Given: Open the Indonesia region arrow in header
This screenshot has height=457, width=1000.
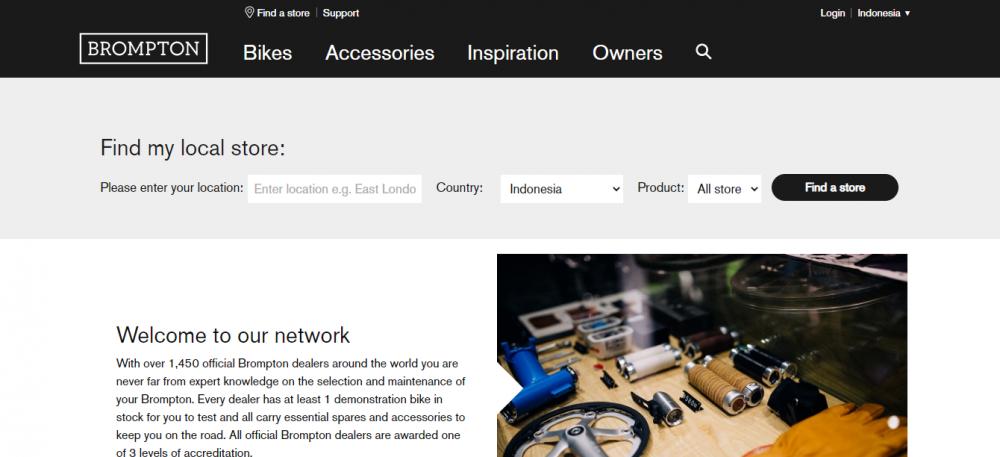Looking at the screenshot, I should (908, 13).
